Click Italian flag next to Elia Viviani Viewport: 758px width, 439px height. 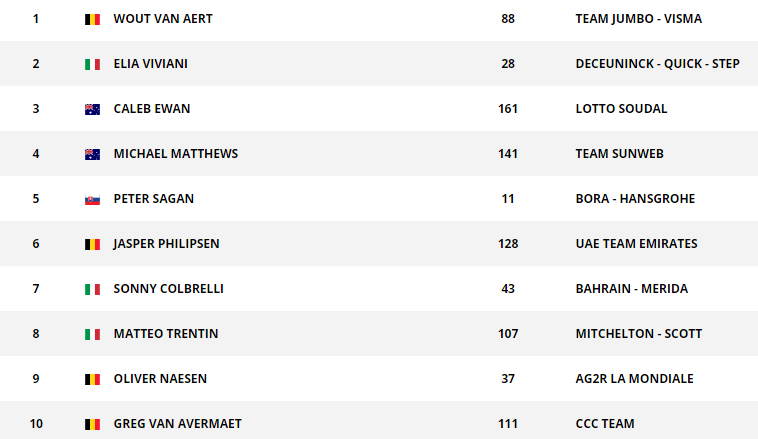point(92,64)
